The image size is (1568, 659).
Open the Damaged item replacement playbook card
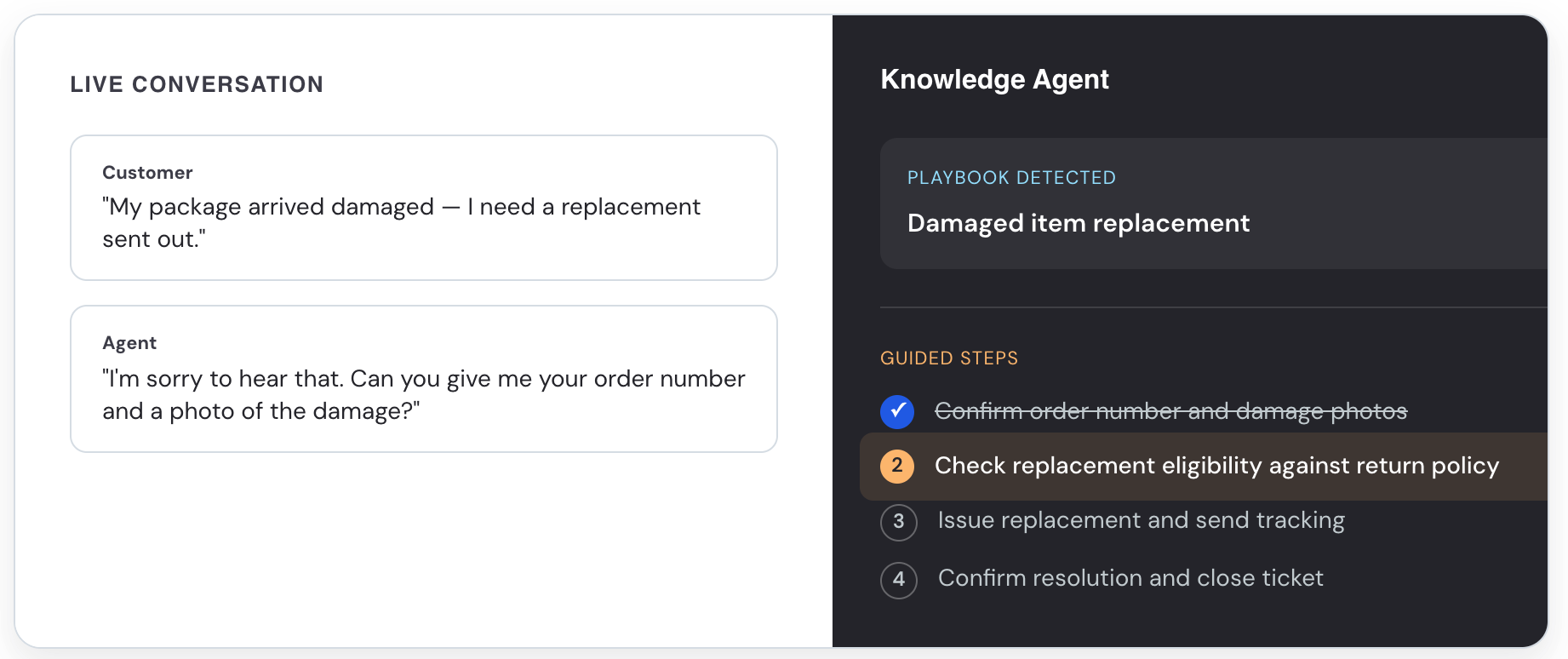click(x=1213, y=203)
